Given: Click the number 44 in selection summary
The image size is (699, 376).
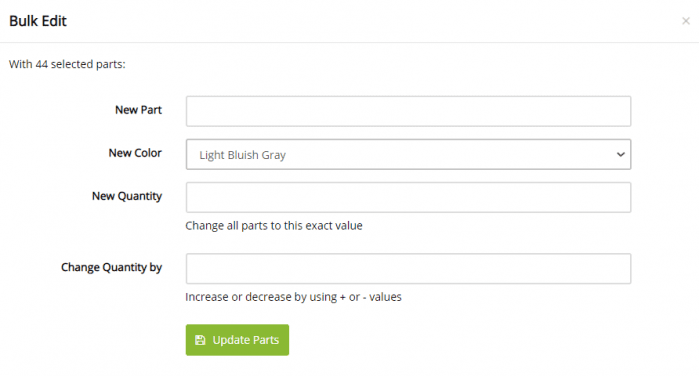Looking at the screenshot, I should [41, 64].
